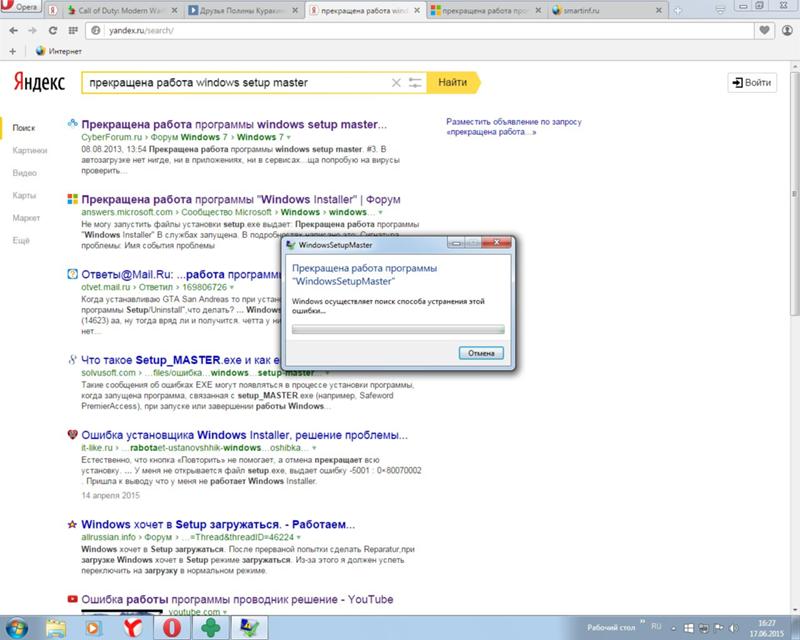
Task: Open a new browser tab
Action: [678, 11]
